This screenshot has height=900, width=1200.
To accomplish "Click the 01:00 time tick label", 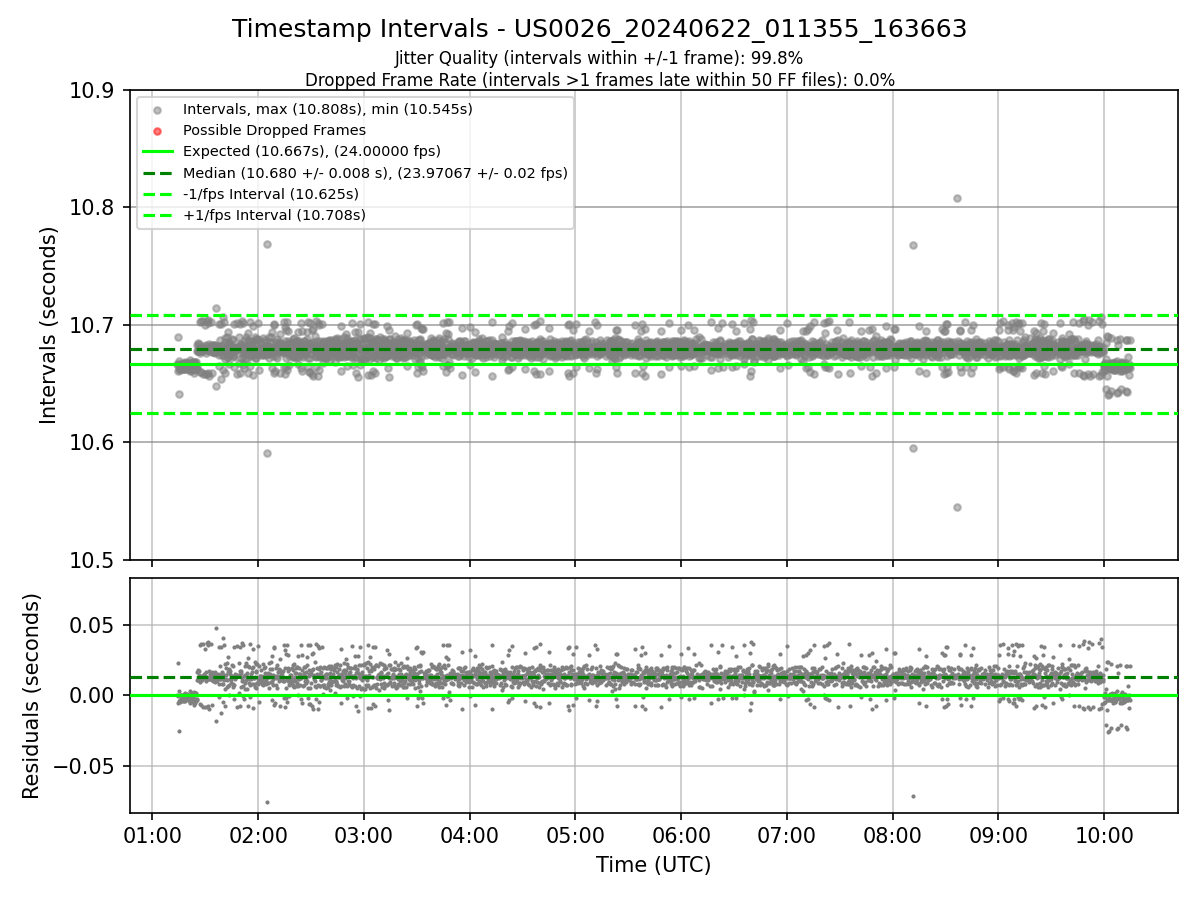I will (152, 835).
